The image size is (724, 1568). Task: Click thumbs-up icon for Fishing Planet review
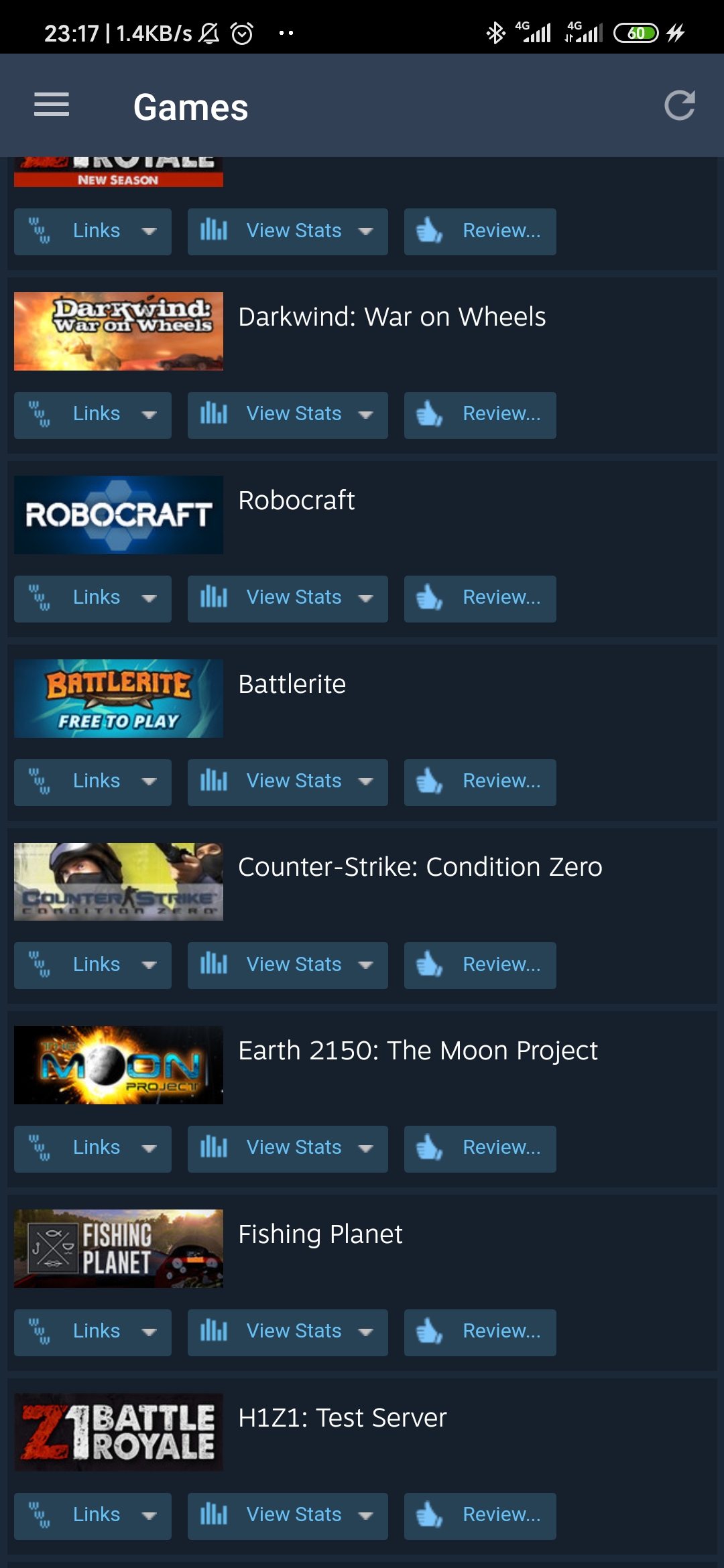[x=429, y=1331]
